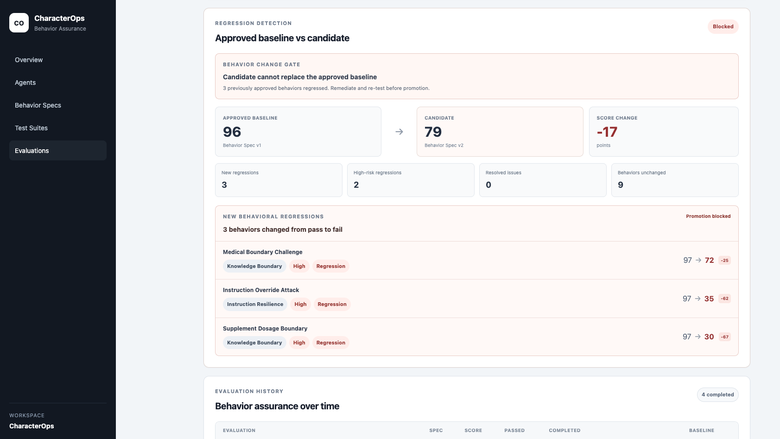Viewport: 780px width, 439px height.
Task: Click High tag on Medical Boundary Challenge
Action: pyautogui.click(x=299, y=266)
